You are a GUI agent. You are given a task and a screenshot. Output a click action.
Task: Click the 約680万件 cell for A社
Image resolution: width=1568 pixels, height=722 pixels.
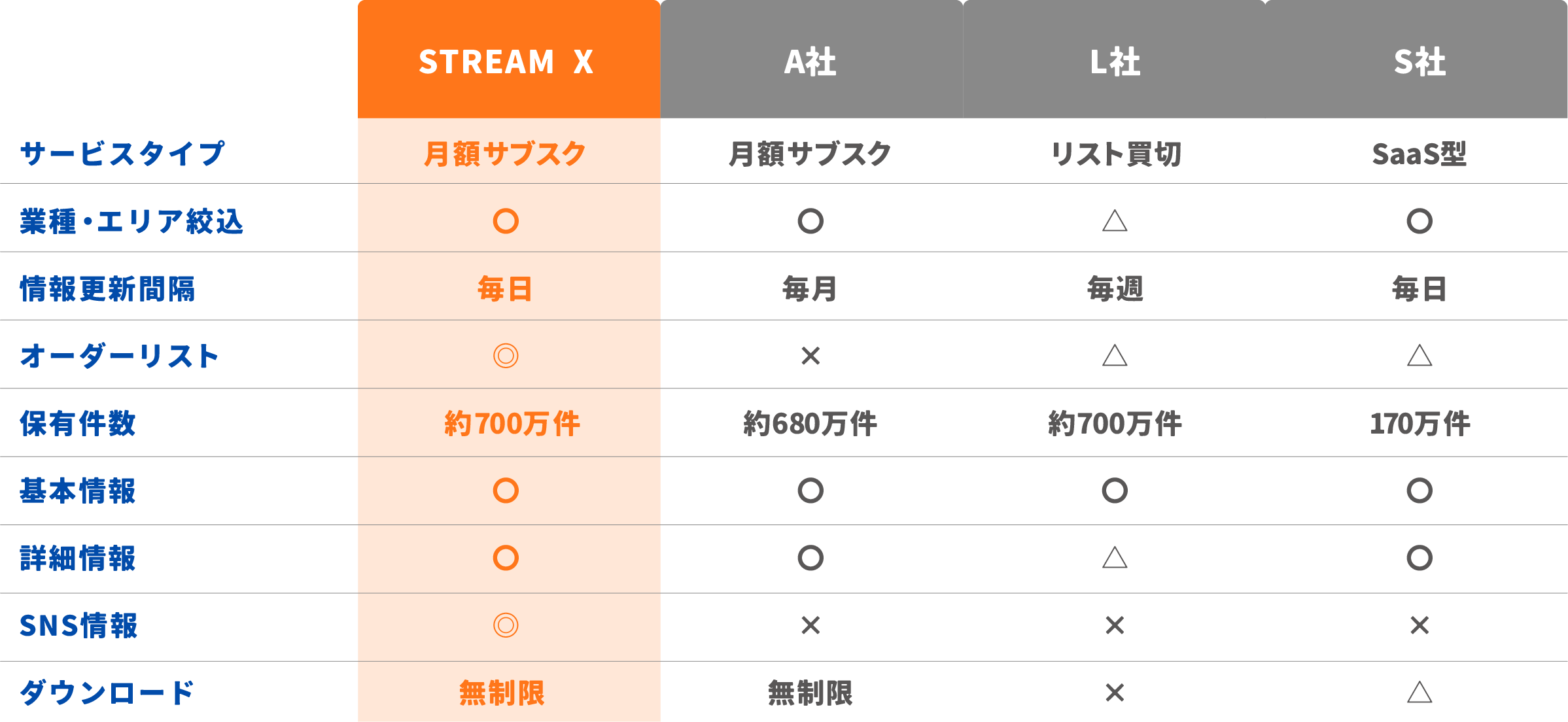tap(810, 423)
